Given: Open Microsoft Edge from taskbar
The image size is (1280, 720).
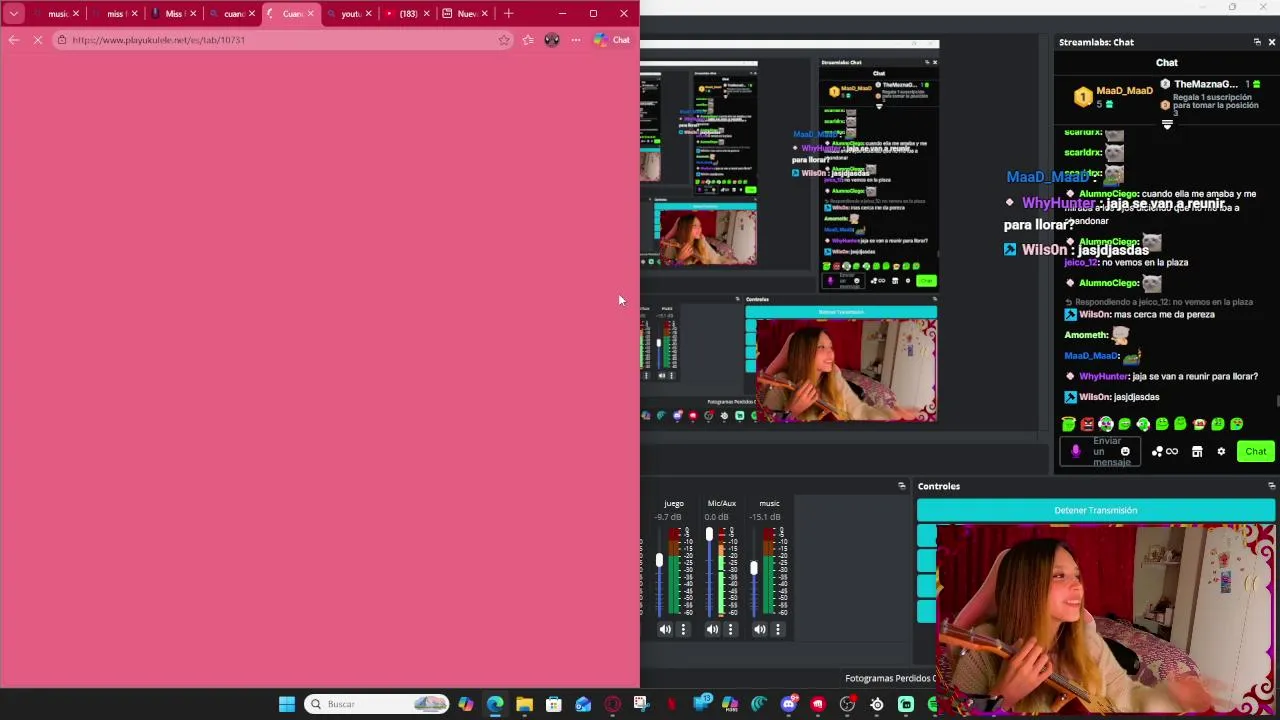Looking at the screenshot, I should (495, 704).
